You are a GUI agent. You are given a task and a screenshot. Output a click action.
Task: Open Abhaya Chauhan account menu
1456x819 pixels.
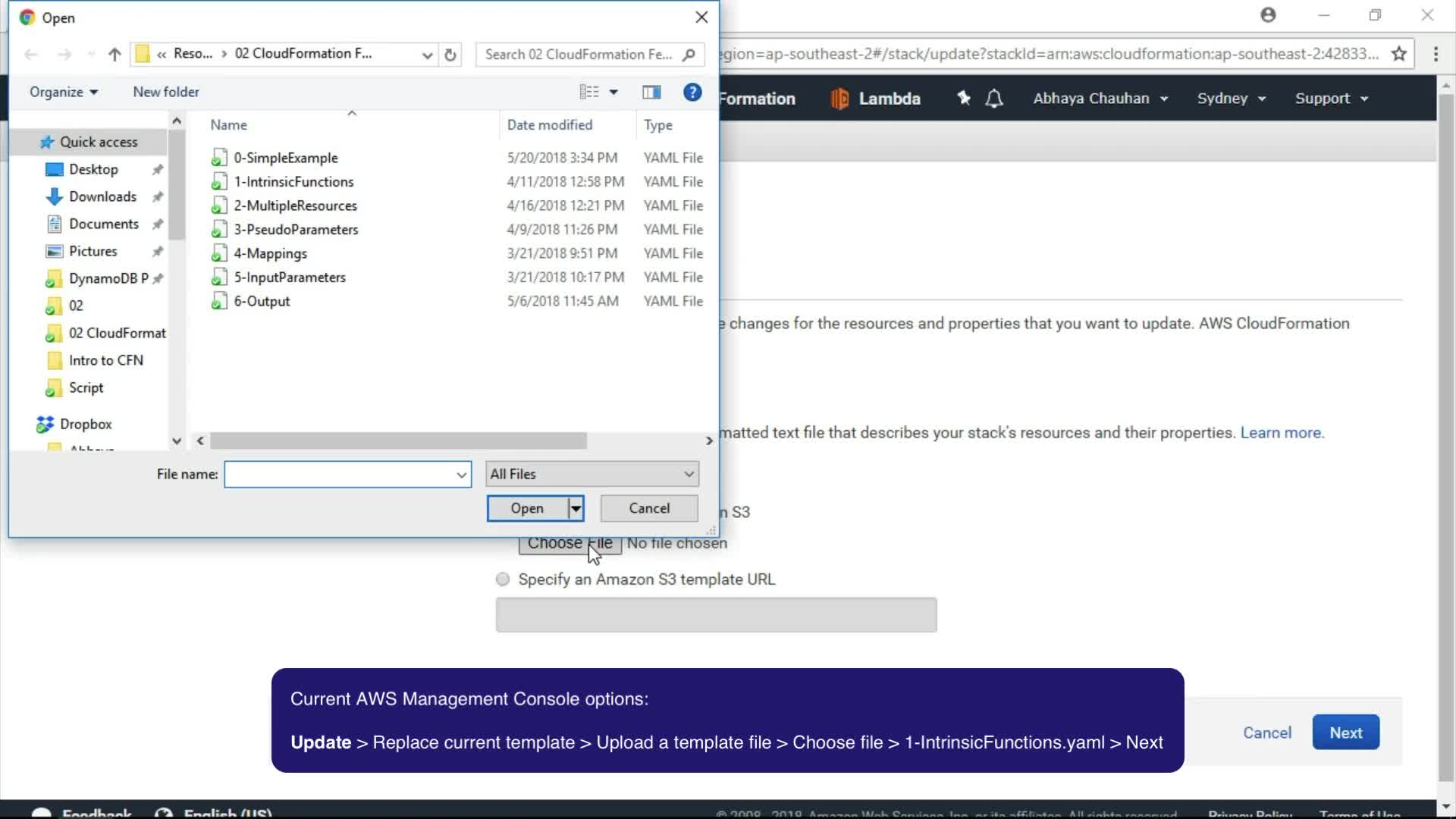pos(1100,99)
